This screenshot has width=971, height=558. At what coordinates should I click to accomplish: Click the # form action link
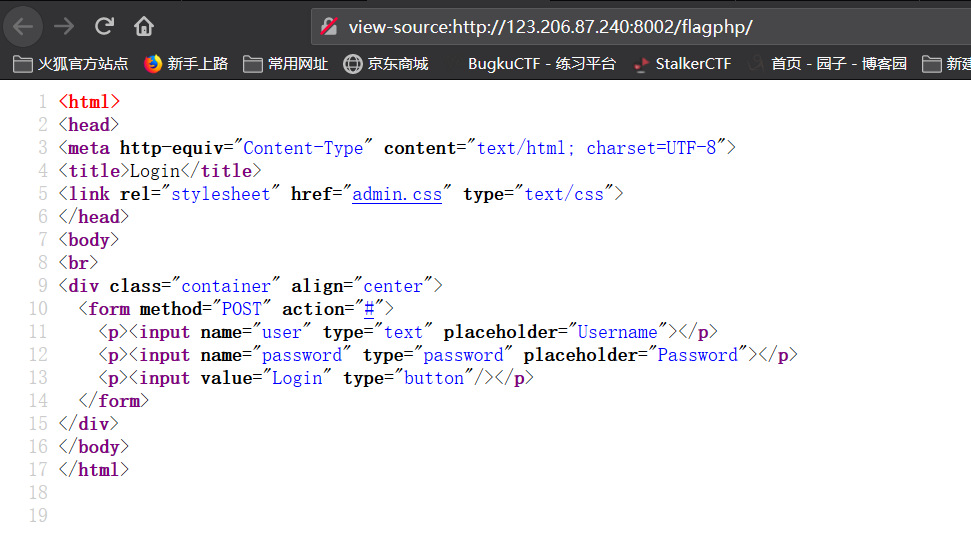[x=369, y=308]
